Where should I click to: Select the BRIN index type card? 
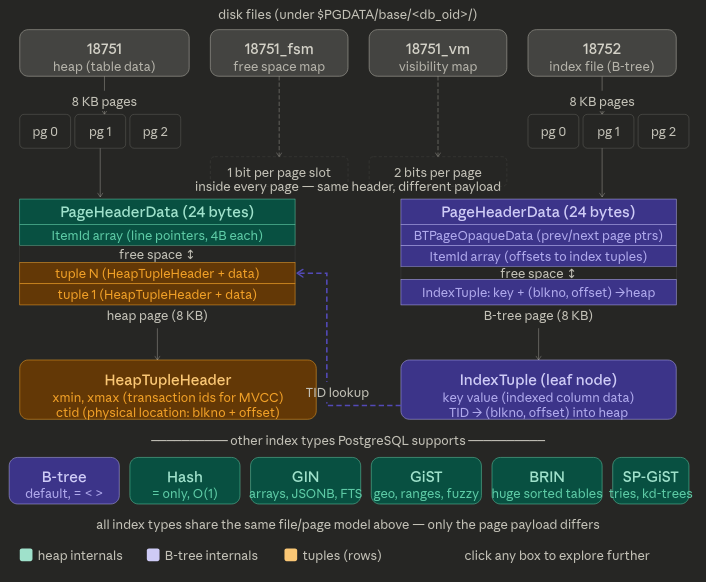click(547, 481)
